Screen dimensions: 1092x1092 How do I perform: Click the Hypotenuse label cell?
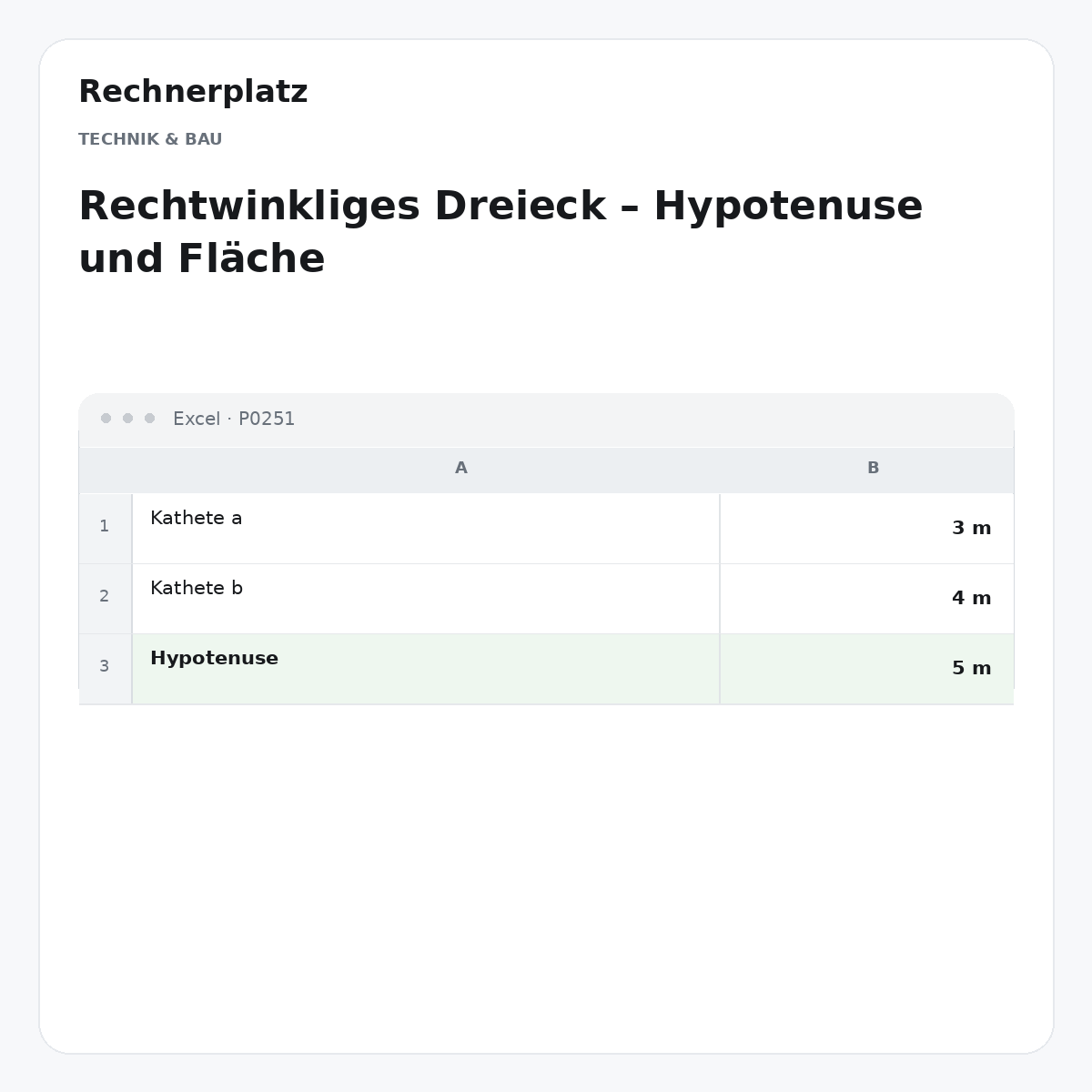pos(426,669)
